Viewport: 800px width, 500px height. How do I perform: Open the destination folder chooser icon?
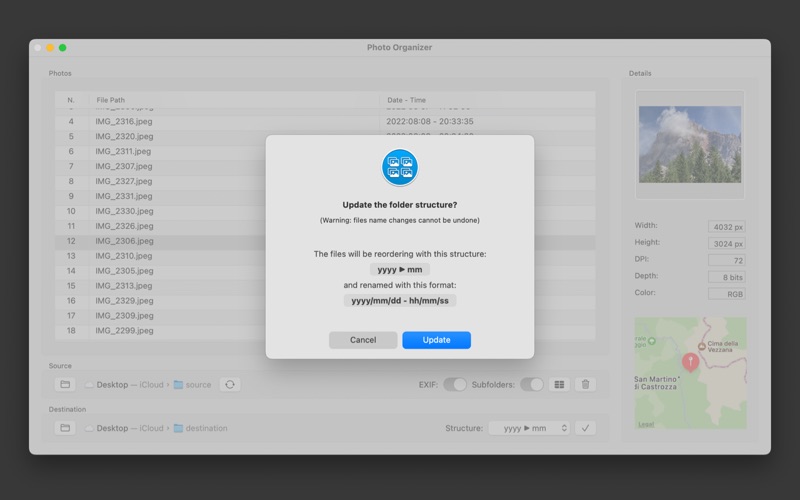click(65, 428)
